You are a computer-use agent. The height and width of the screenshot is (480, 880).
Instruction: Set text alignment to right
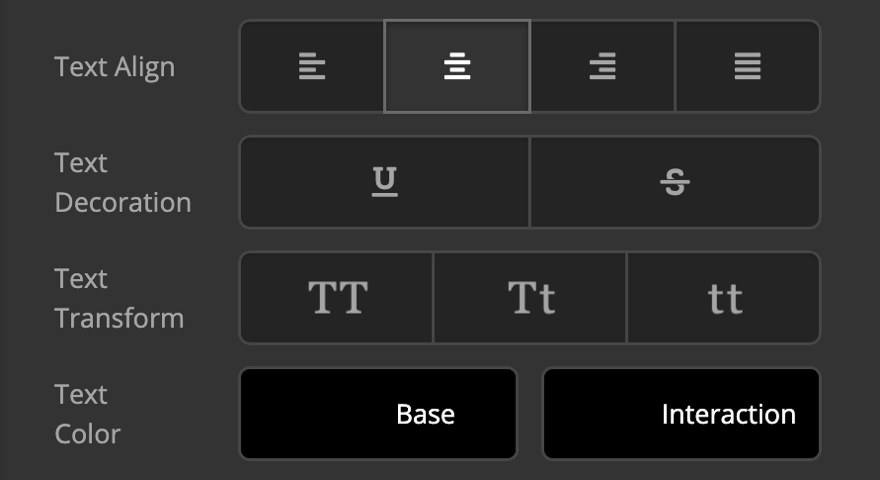602,66
